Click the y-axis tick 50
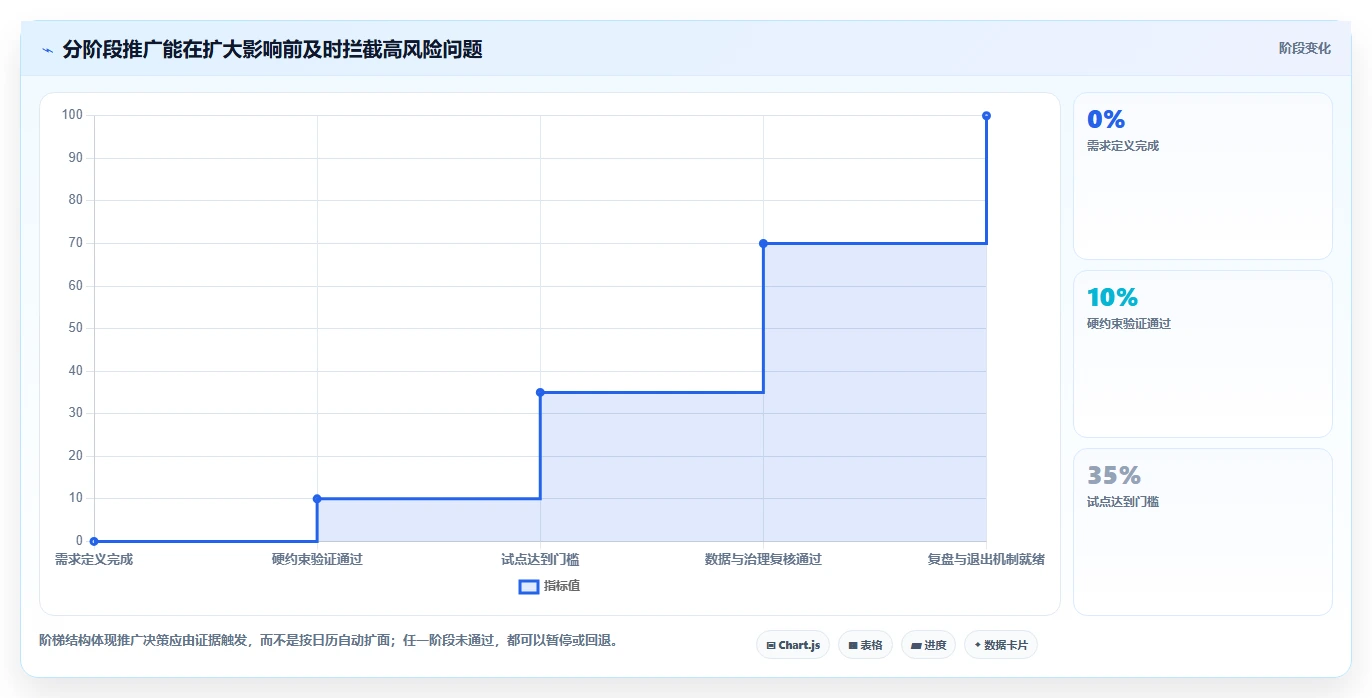 coord(75,328)
